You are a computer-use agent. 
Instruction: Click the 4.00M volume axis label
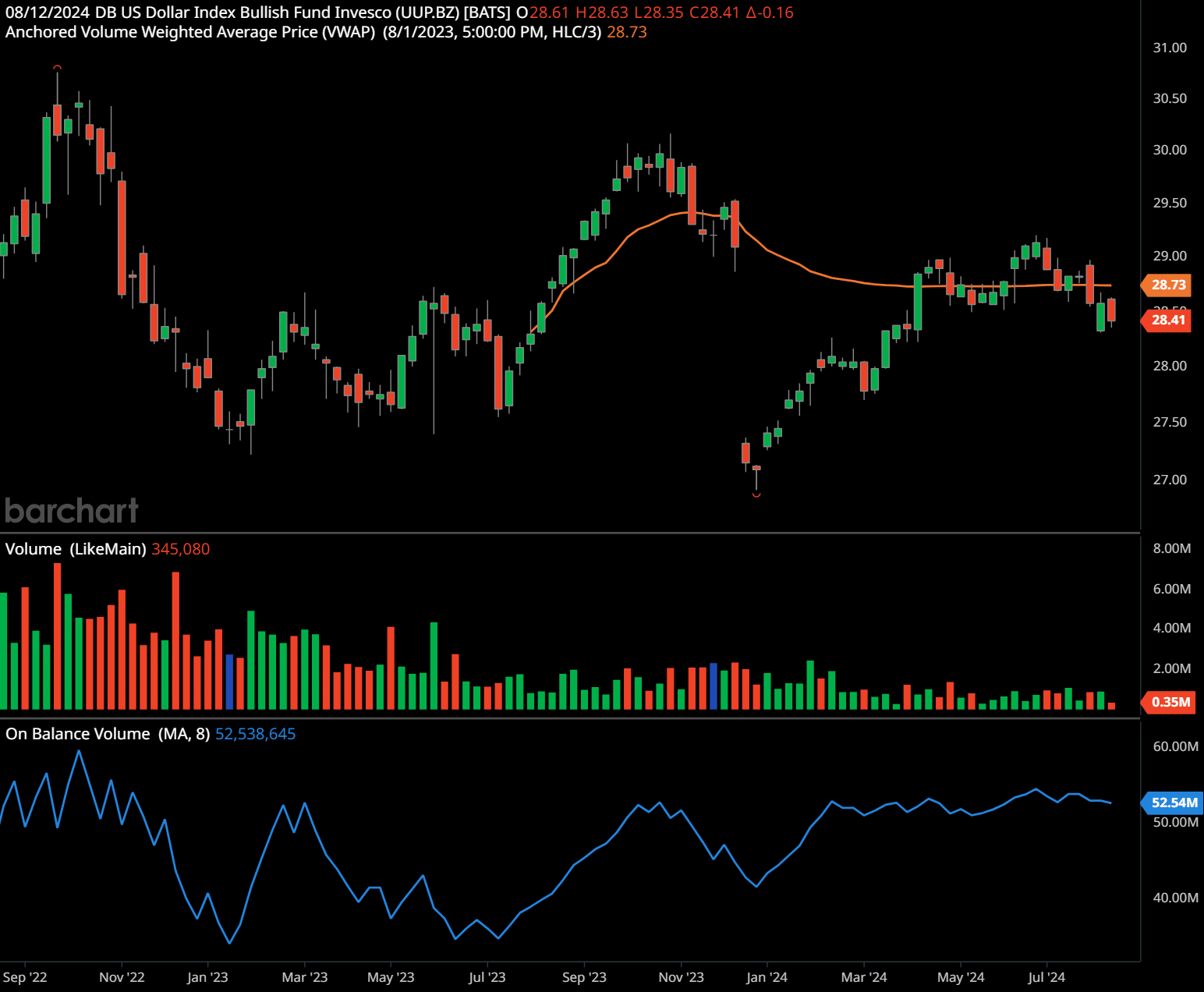1172,628
